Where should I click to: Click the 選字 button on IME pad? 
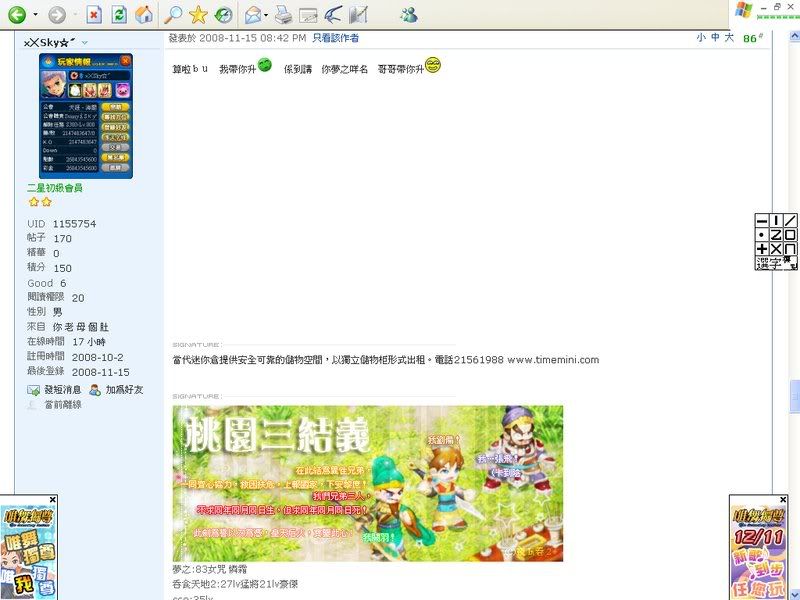(769, 263)
